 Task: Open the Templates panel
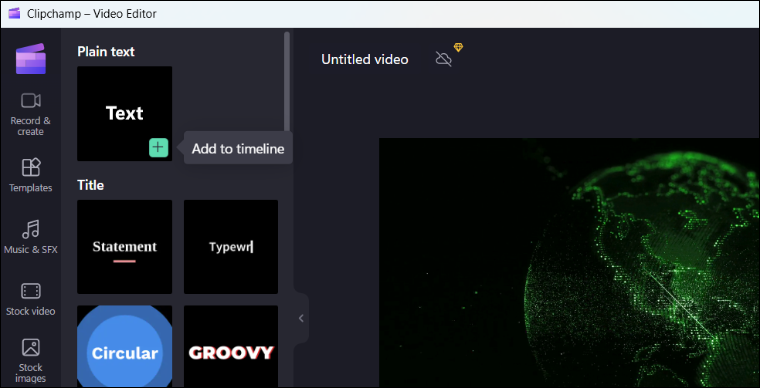coord(31,175)
